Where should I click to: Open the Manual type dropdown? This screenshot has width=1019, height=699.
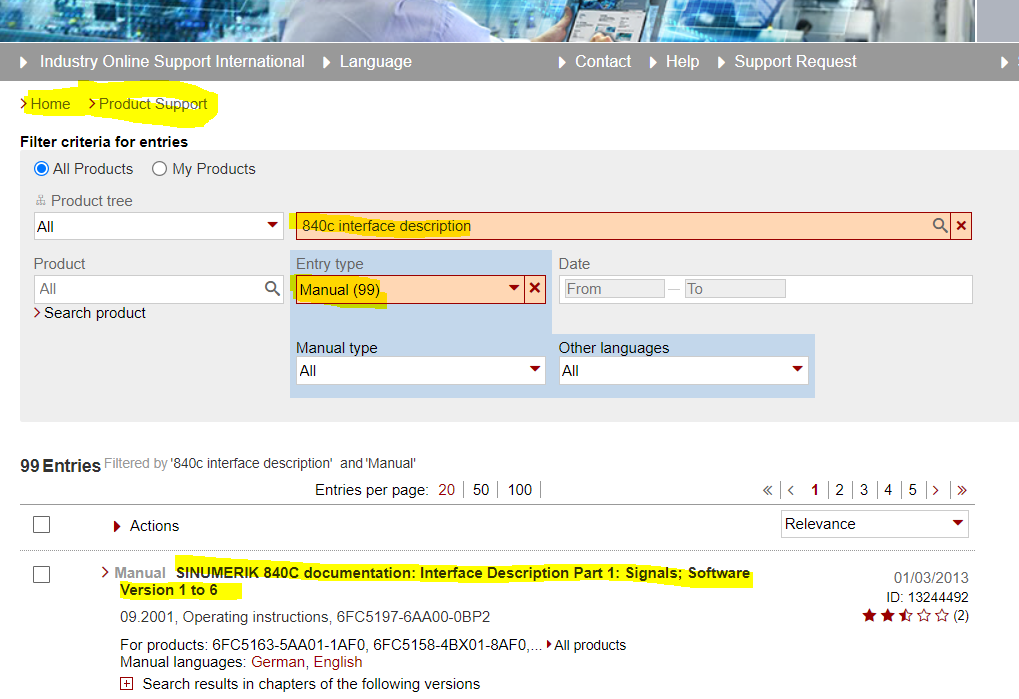coord(420,370)
